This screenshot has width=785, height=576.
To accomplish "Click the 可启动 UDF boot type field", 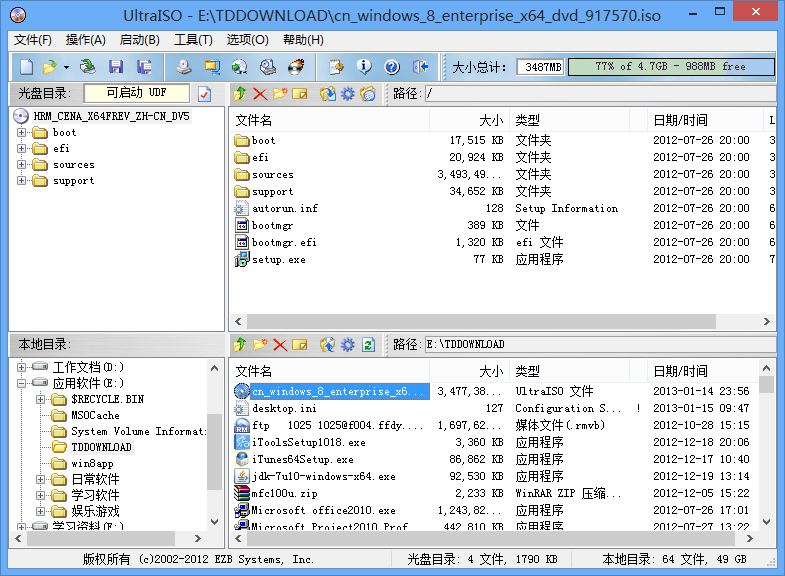I will 137,93.
